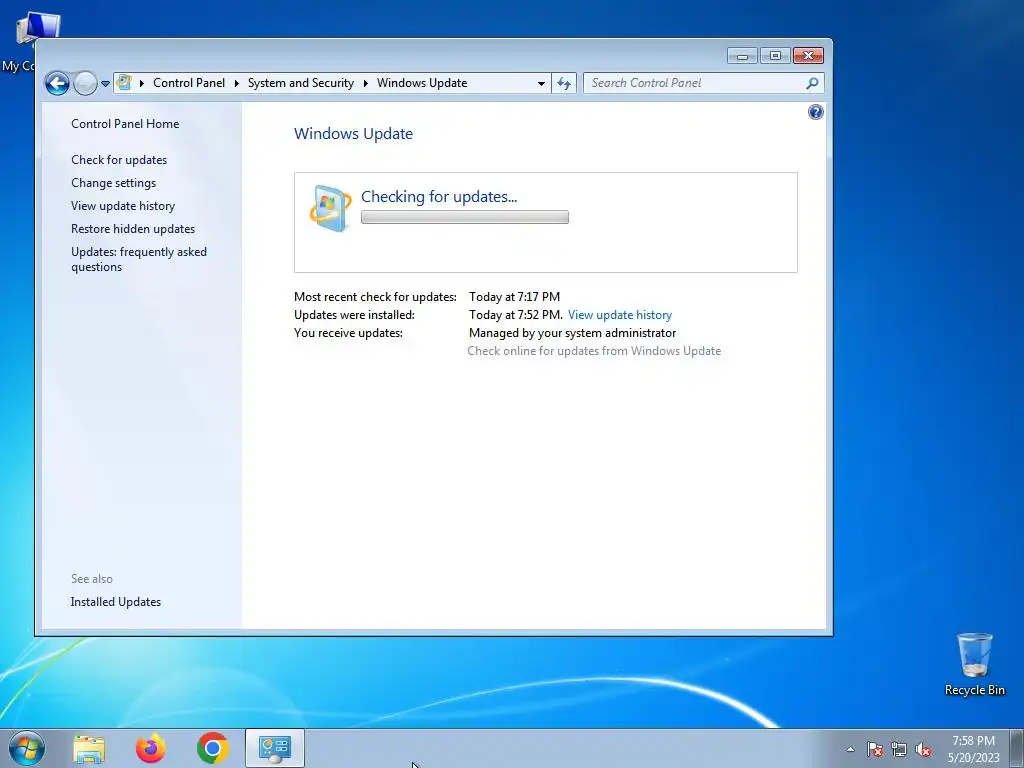This screenshot has height=768, width=1024.
Task: Click the See also label
Action: tap(91, 579)
